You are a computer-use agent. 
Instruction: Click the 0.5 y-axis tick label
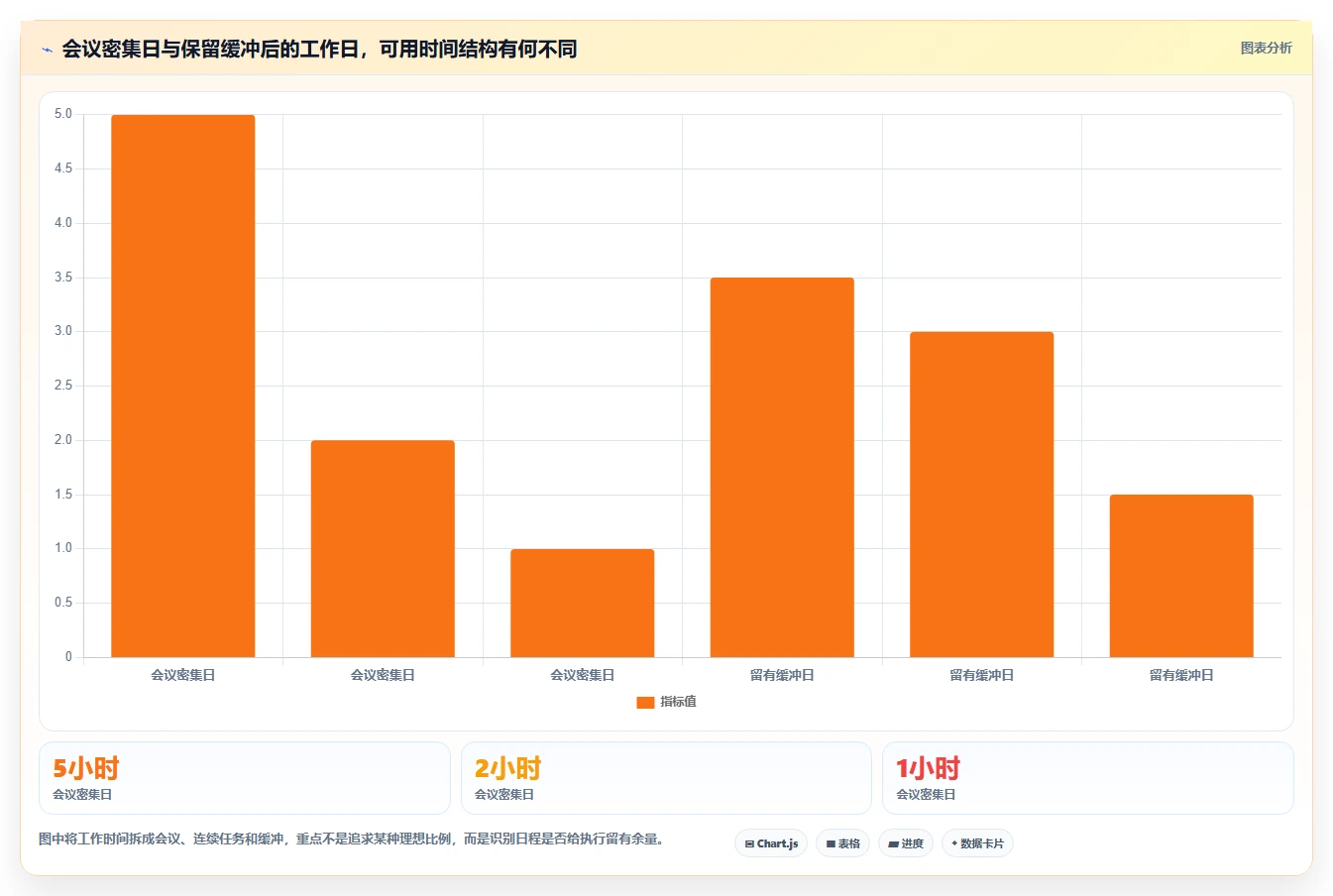pos(63,603)
